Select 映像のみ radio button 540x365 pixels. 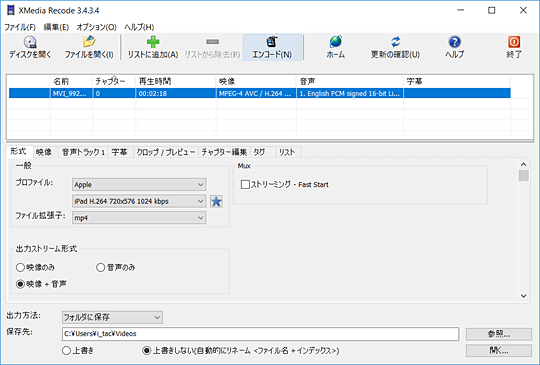pos(20,268)
